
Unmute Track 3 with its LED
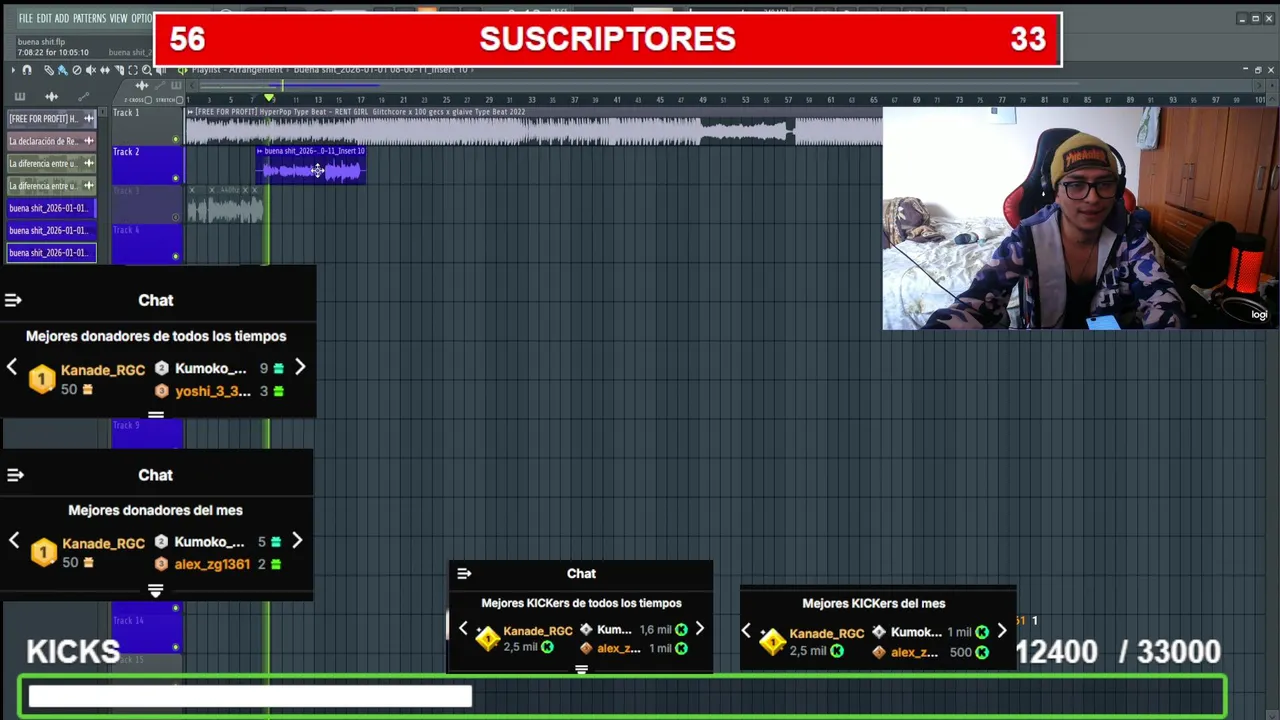tap(176, 217)
